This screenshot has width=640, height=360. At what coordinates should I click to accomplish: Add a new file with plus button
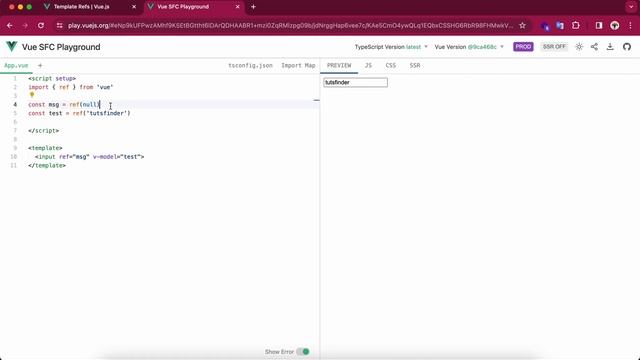(40, 65)
